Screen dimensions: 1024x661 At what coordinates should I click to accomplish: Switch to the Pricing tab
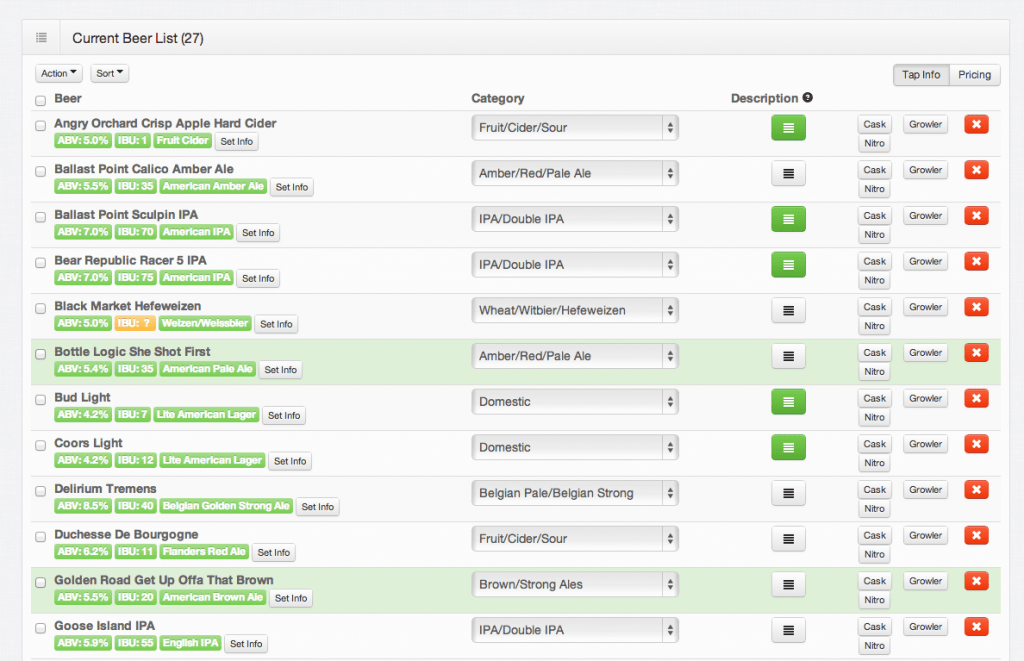[x=974, y=74]
